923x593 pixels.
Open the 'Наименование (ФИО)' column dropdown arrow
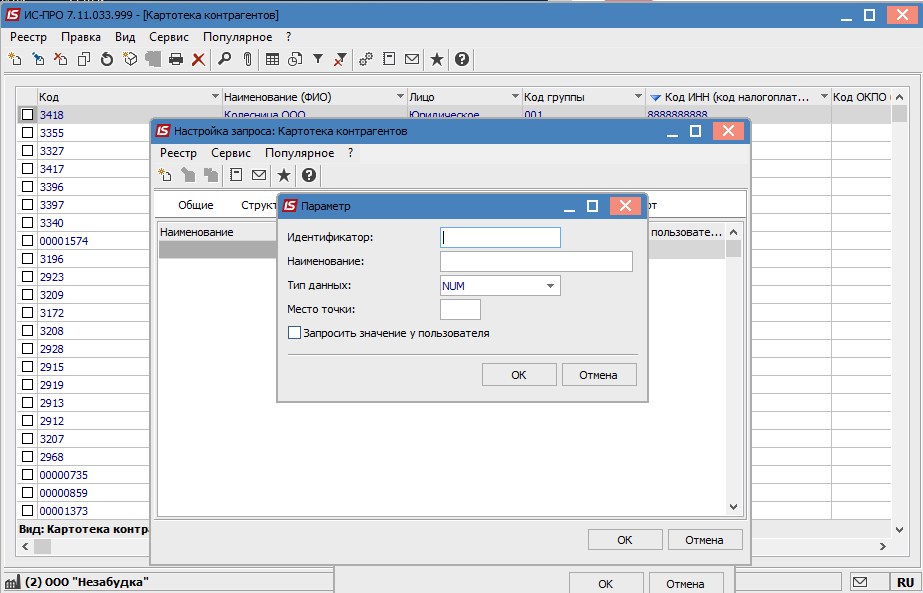(400, 97)
